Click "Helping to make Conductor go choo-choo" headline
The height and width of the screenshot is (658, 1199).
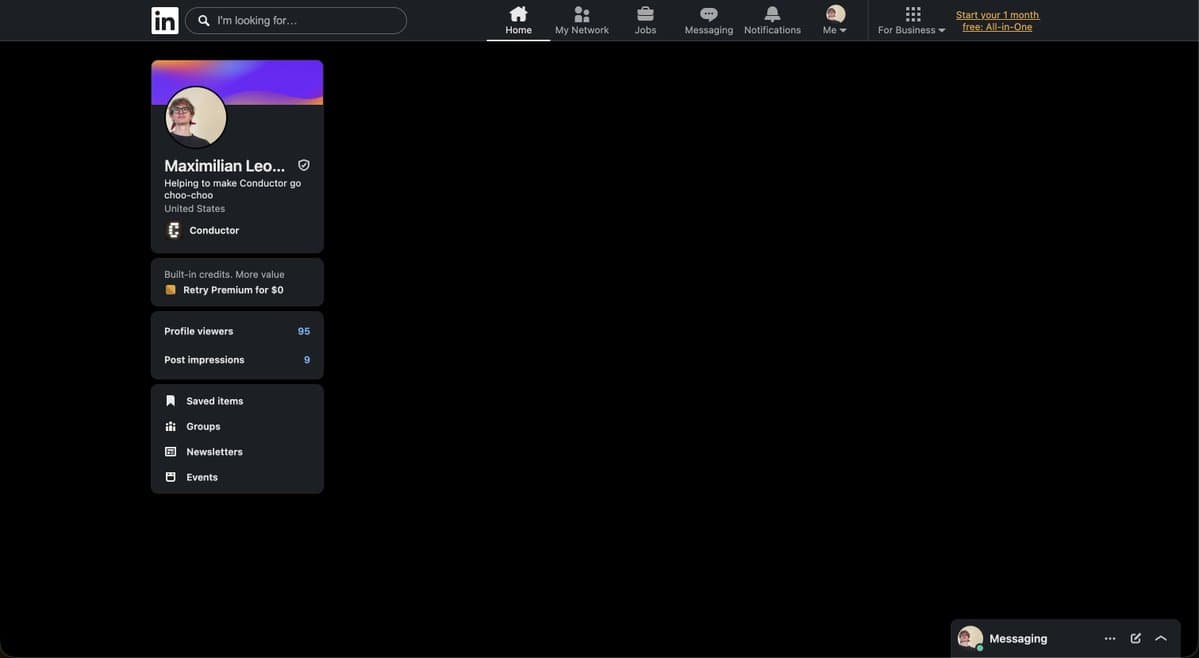(232, 189)
